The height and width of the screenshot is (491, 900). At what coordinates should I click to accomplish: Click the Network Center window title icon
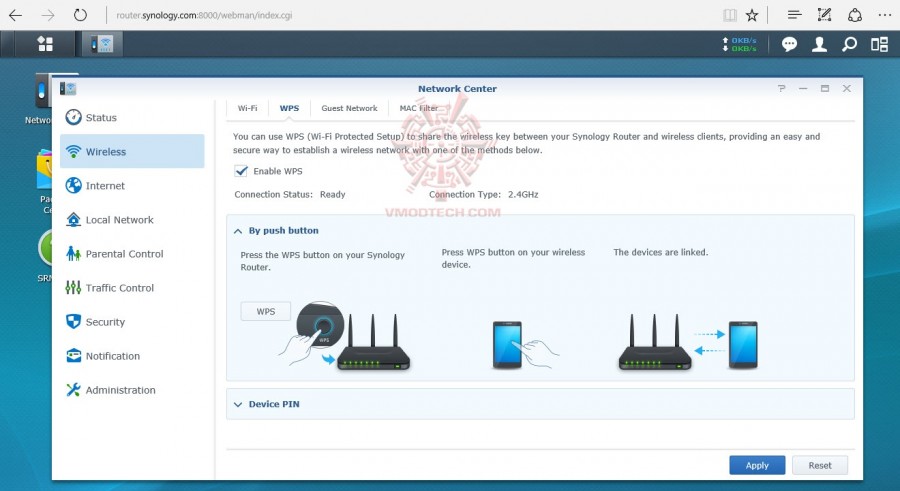(x=68, y=88)
